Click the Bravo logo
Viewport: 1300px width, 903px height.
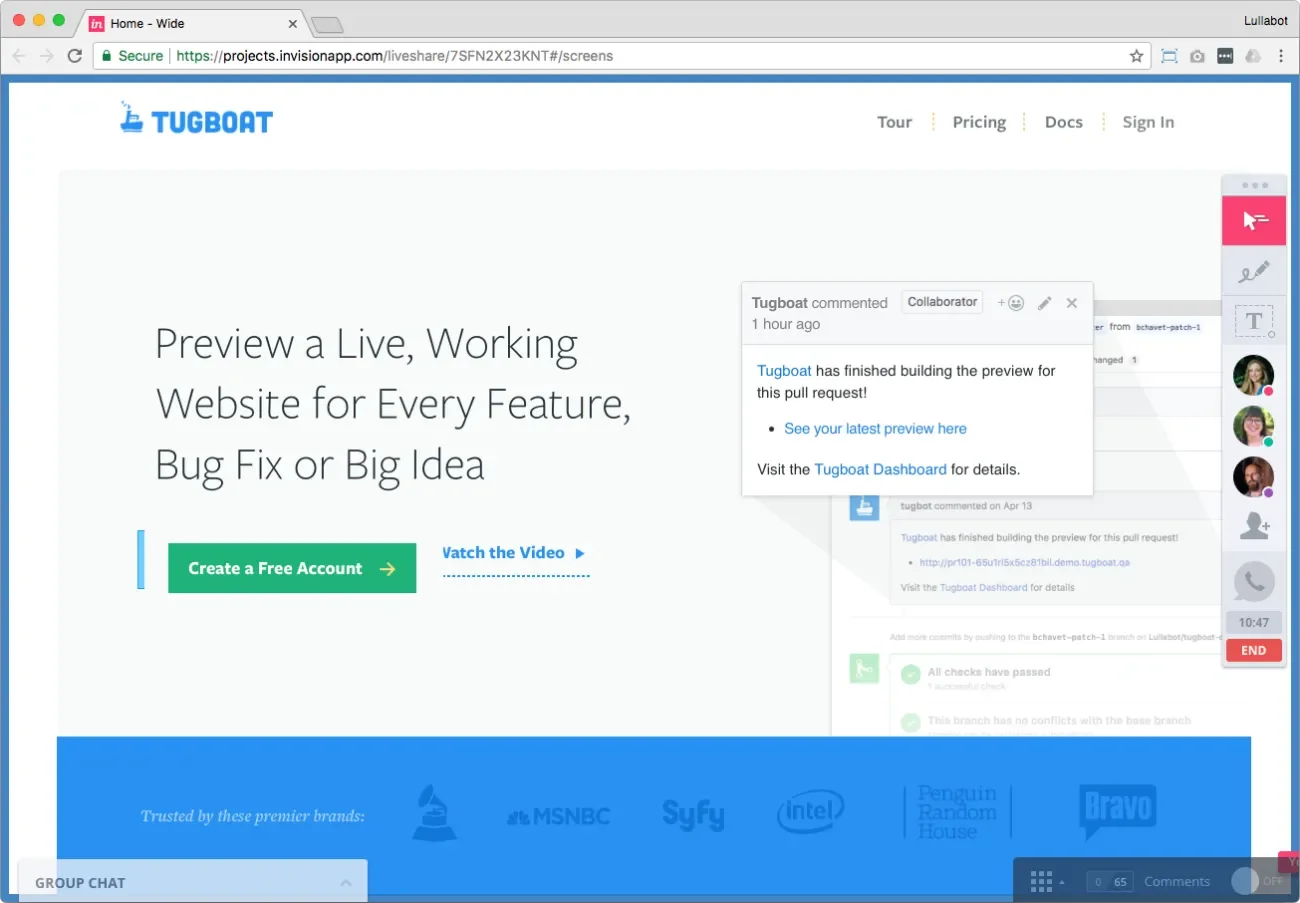click(x=1117, y=811)
